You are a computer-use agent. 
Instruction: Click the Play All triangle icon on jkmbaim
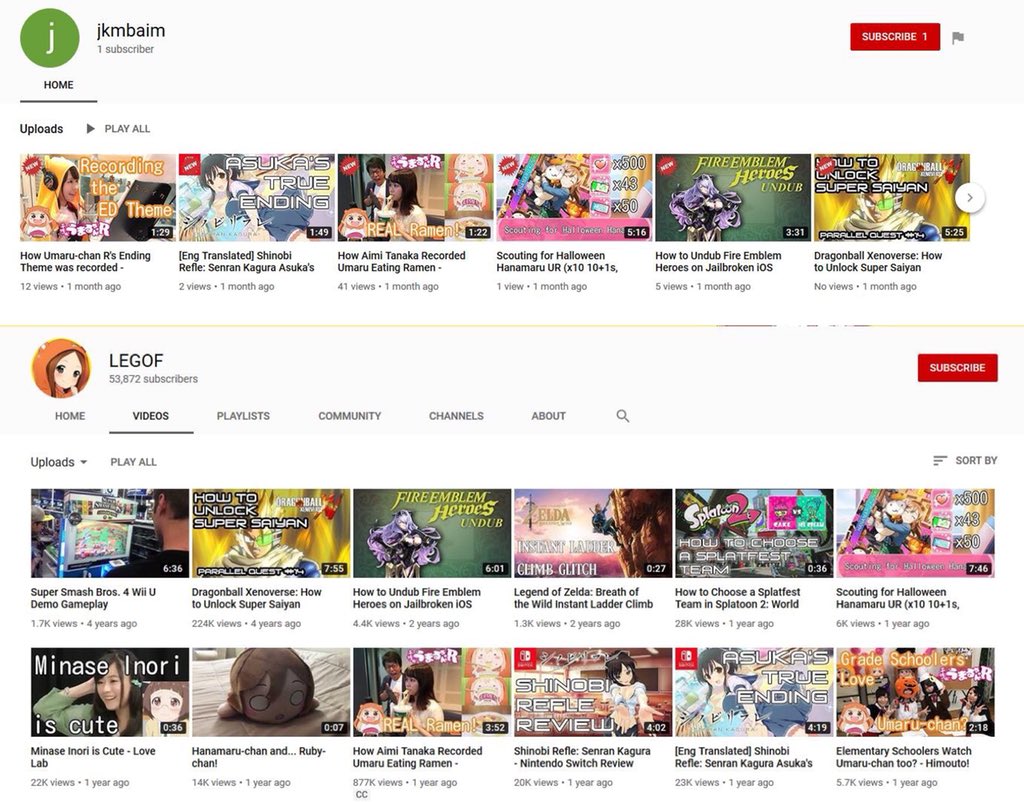coord(91,129)
